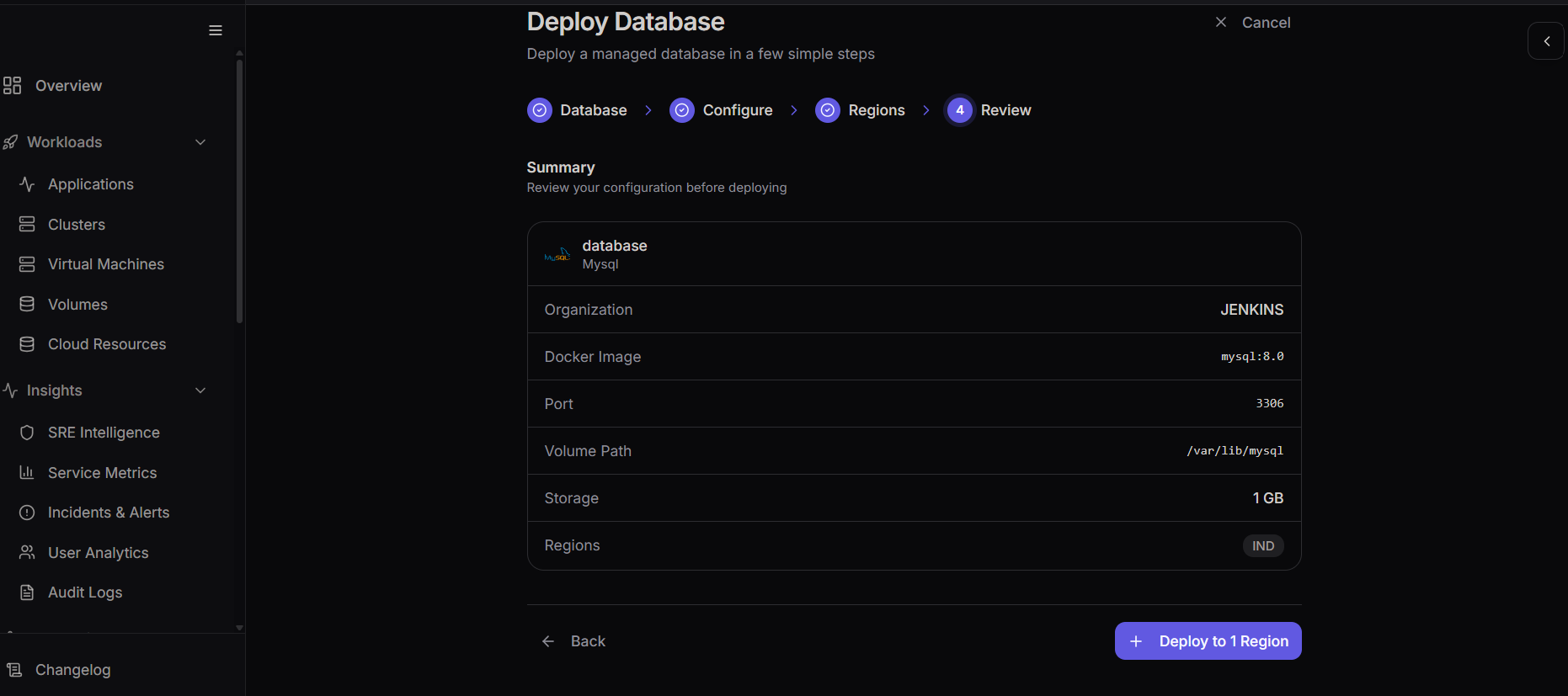This screenshot has width=1568, height=696.
Task: Click the MySQL logo in summary card
Action: coord(557,254)
